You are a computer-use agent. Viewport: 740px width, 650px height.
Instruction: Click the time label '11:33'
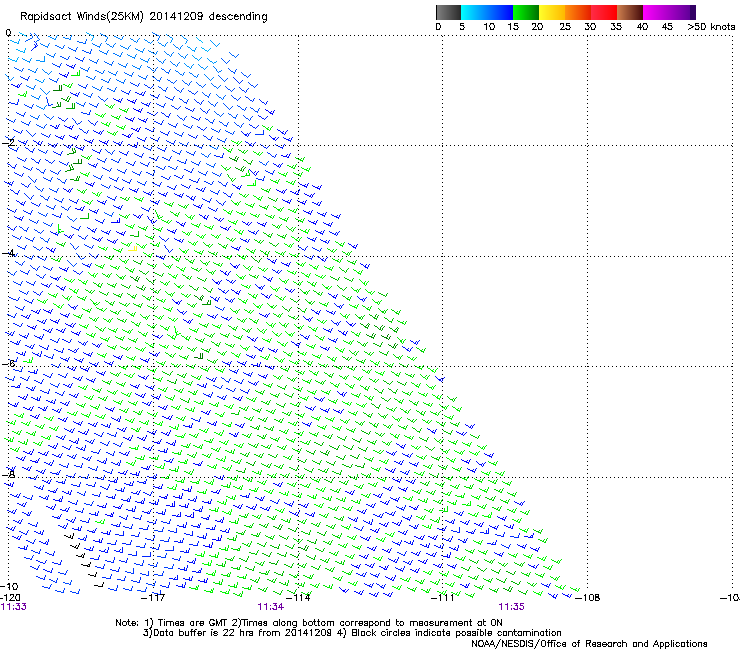click(14, 607)
